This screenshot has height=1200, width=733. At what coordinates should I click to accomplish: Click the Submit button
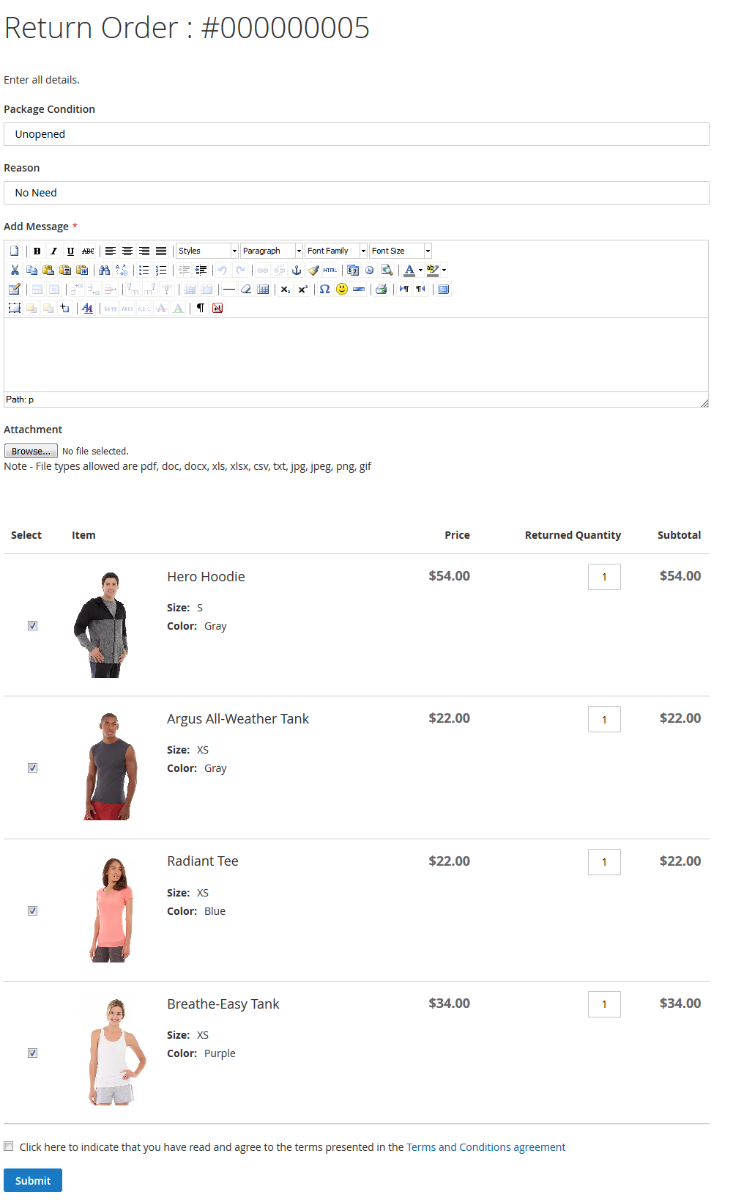pos(33,1180)
